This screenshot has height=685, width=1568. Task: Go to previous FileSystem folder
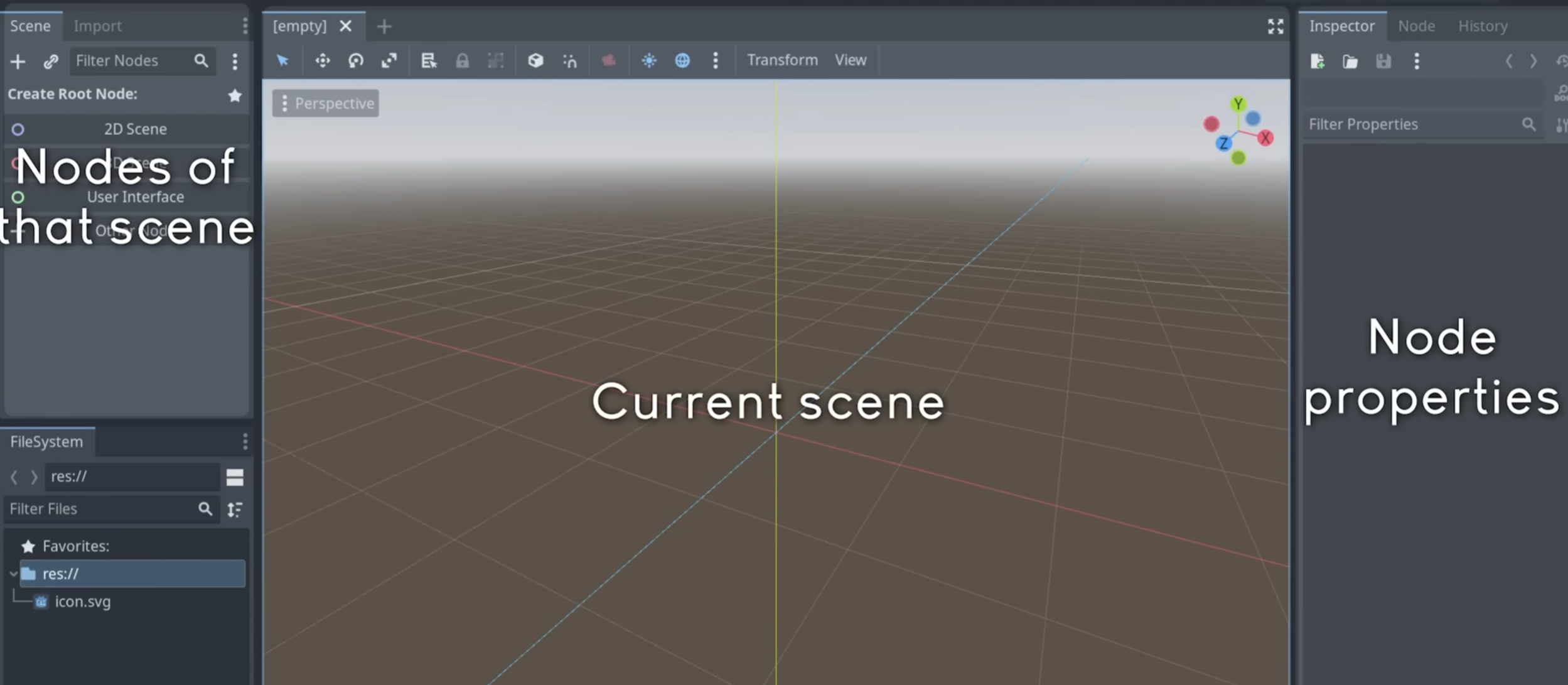pos(14,477)
